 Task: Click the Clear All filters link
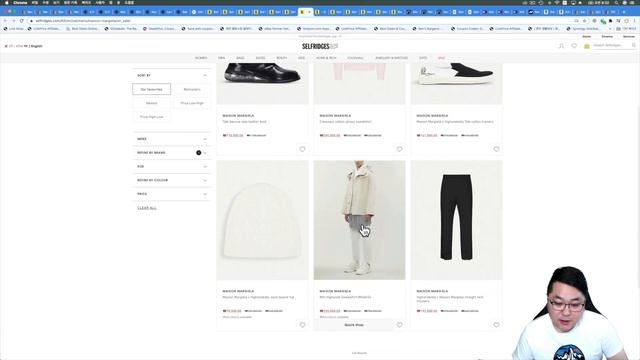tap(147, 208)
